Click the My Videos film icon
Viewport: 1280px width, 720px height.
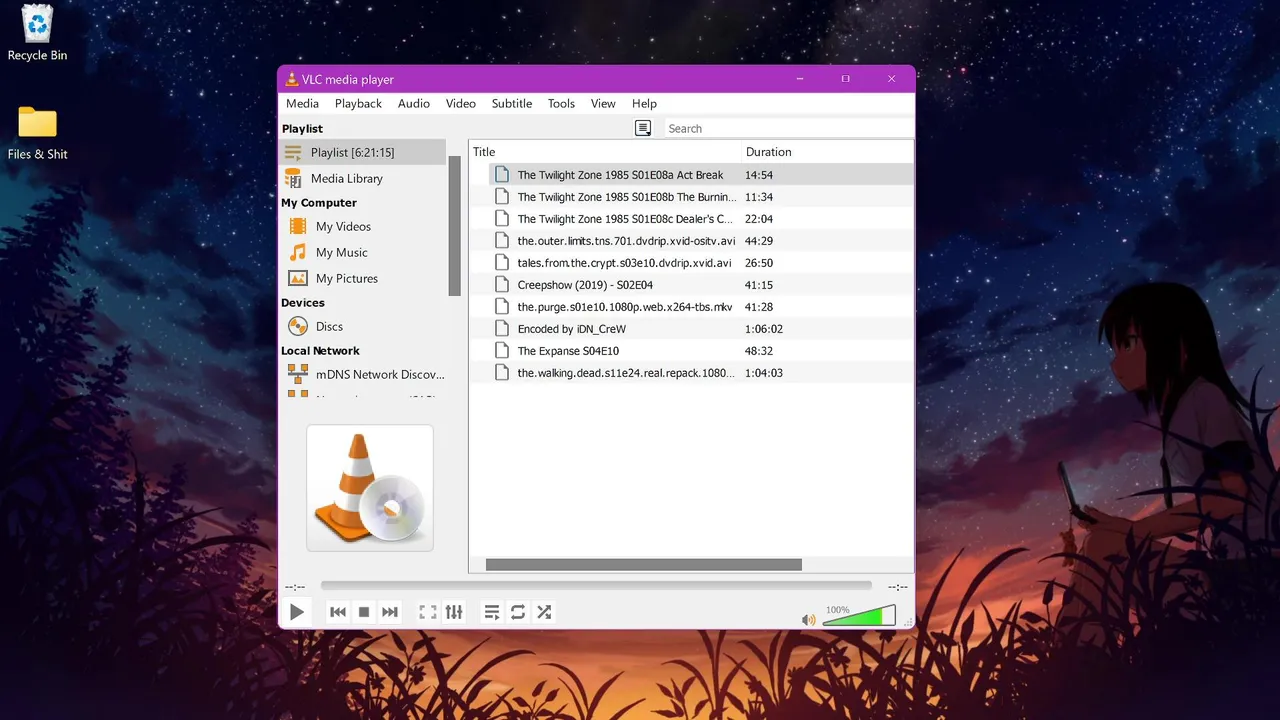tap(297, 226)
